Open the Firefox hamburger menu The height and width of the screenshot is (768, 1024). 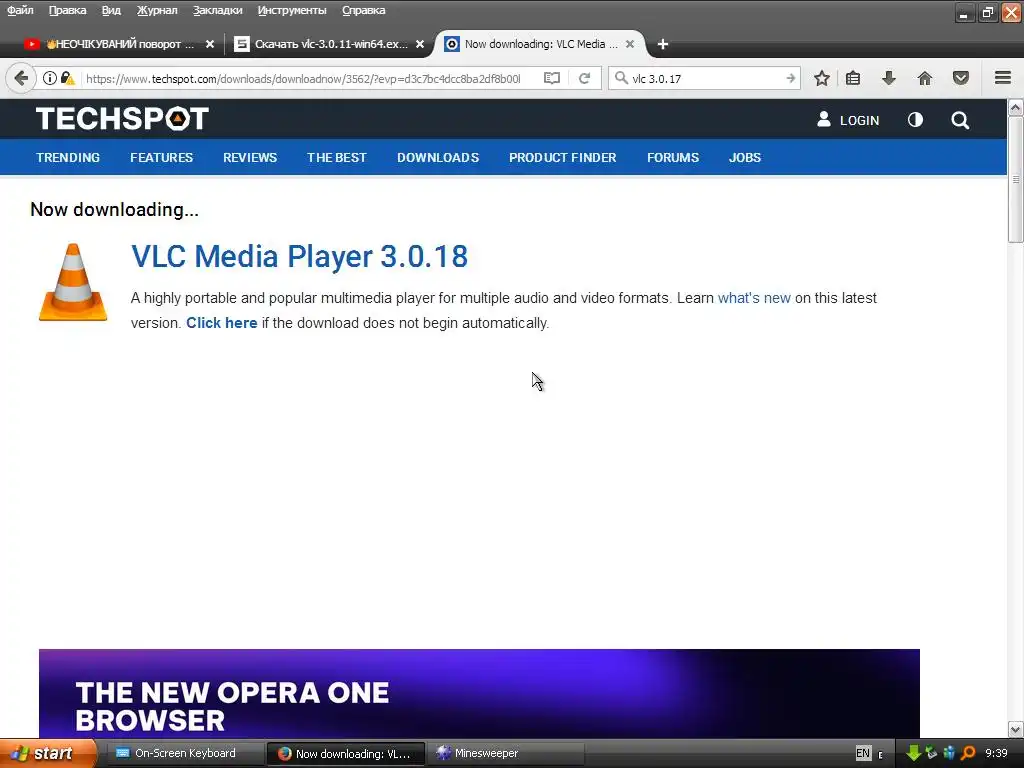pos(1003,78)
